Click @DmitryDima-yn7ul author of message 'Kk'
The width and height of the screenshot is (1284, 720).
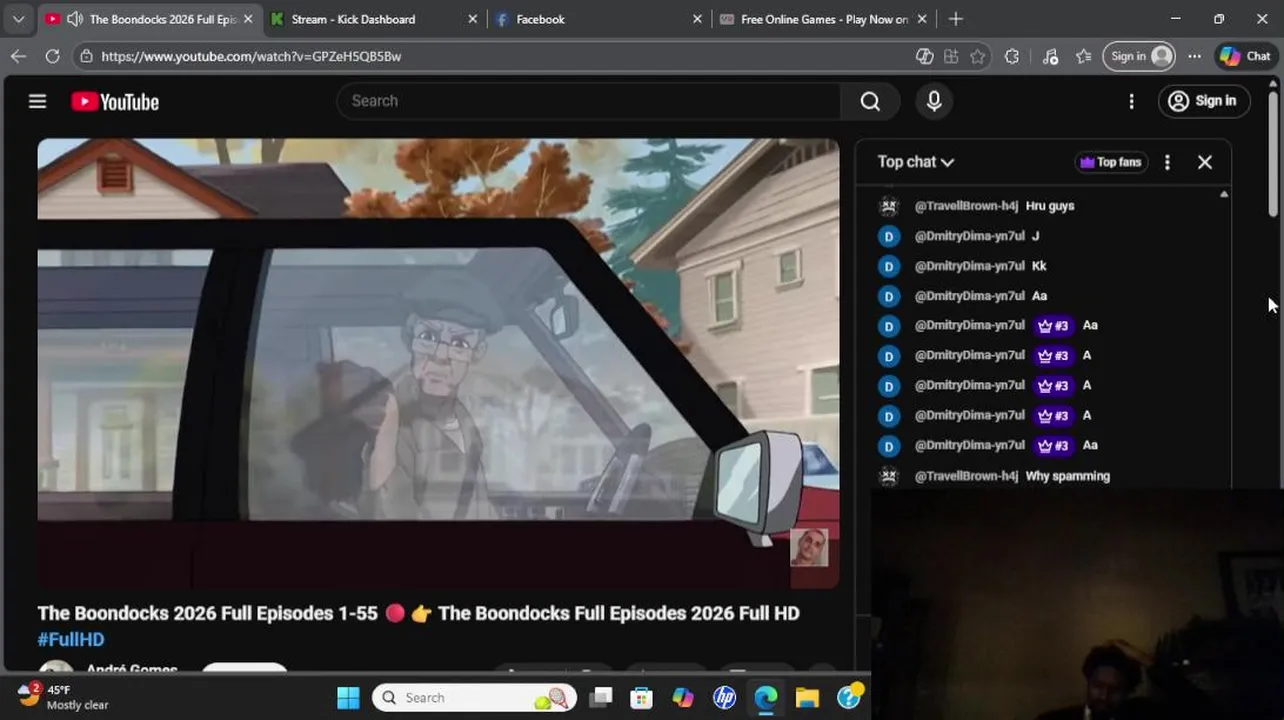tap(969, 266)
